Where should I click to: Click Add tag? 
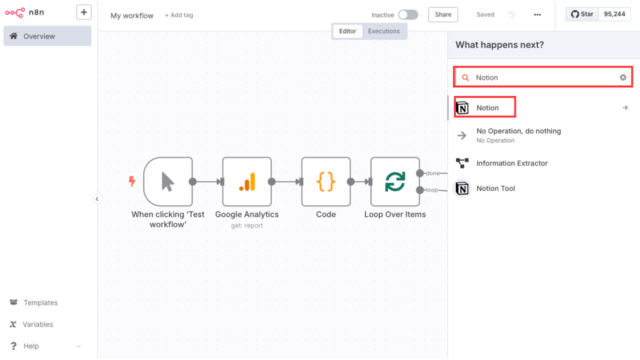[179, 15]
